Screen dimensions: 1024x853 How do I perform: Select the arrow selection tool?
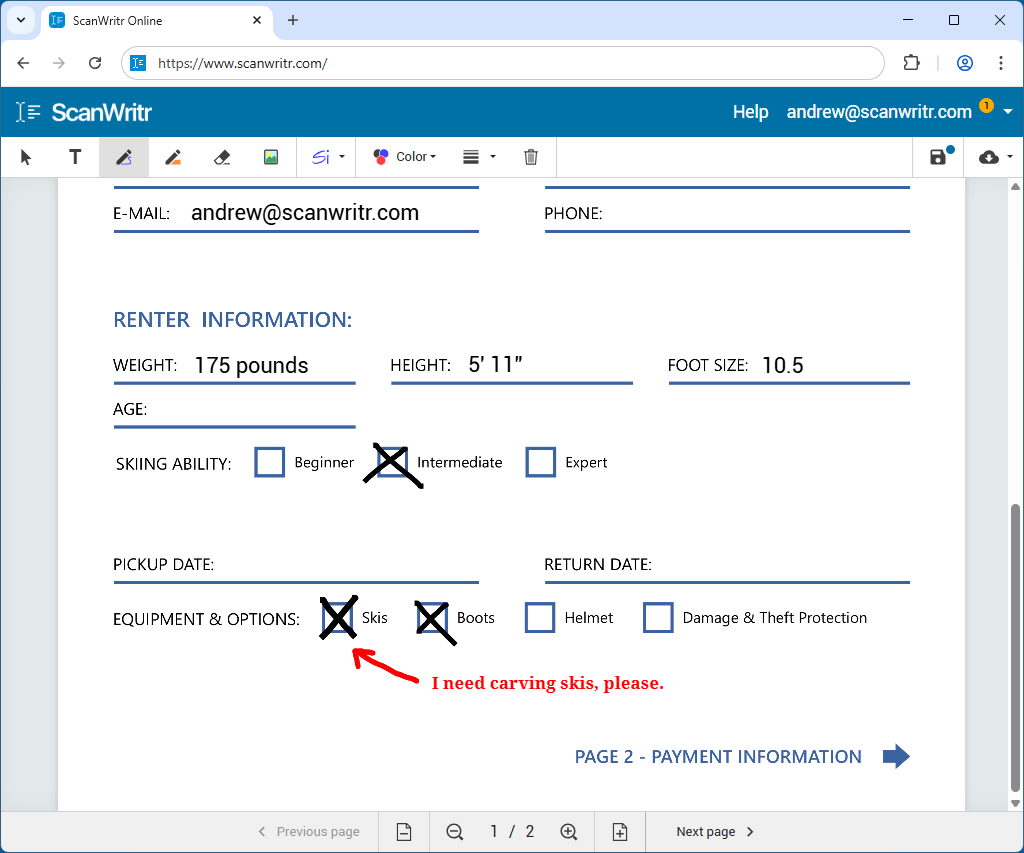[x=25, y=157]
